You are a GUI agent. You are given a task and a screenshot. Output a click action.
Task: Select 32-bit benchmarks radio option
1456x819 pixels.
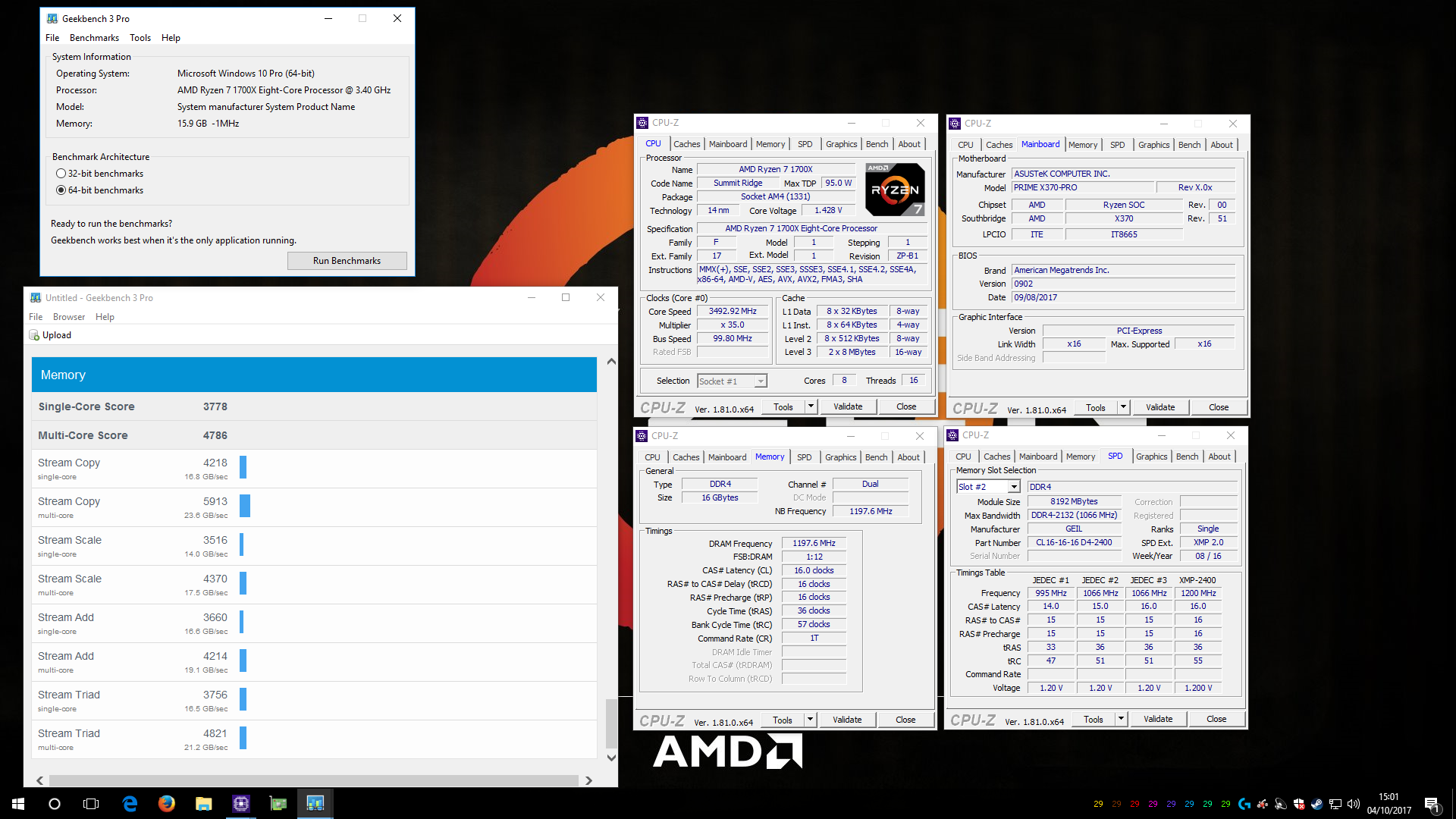[x=61, y=174]
